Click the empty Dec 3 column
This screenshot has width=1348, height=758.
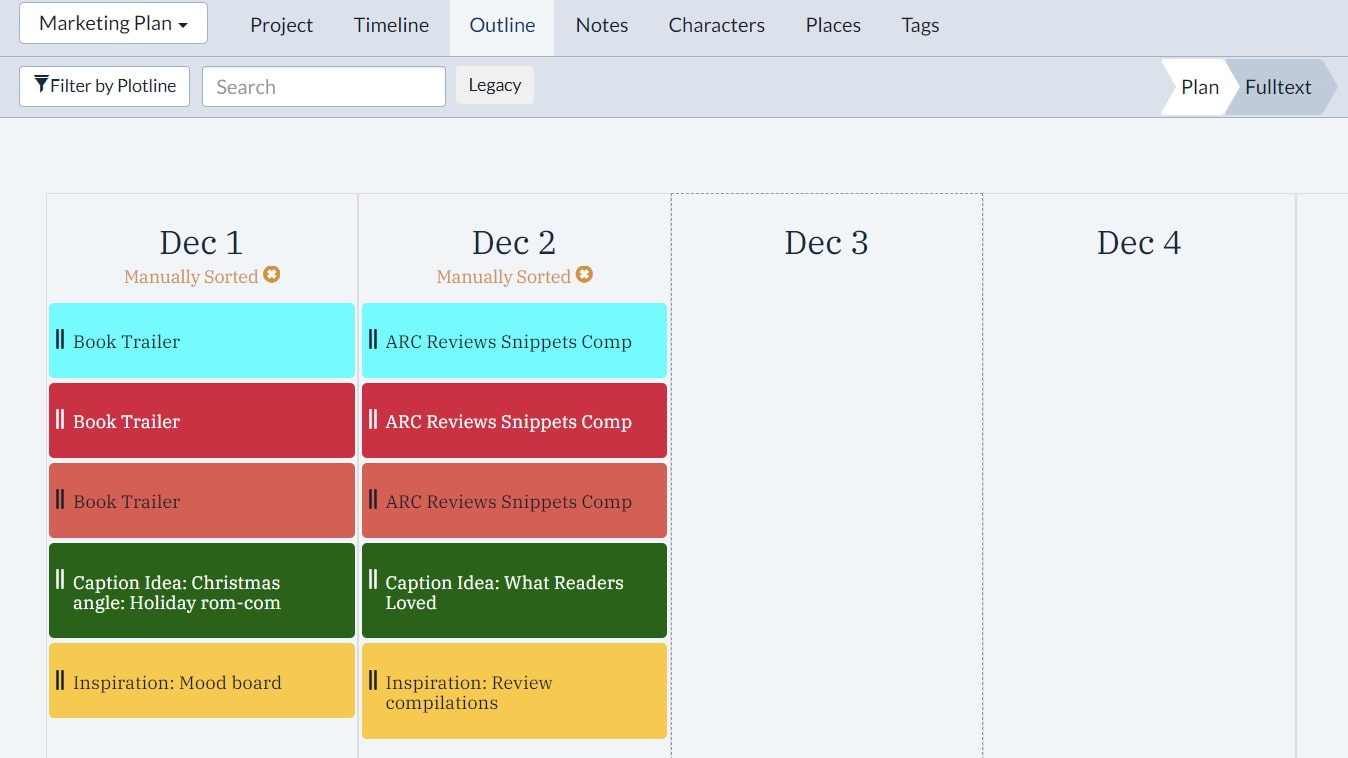[x=826, y=480]
